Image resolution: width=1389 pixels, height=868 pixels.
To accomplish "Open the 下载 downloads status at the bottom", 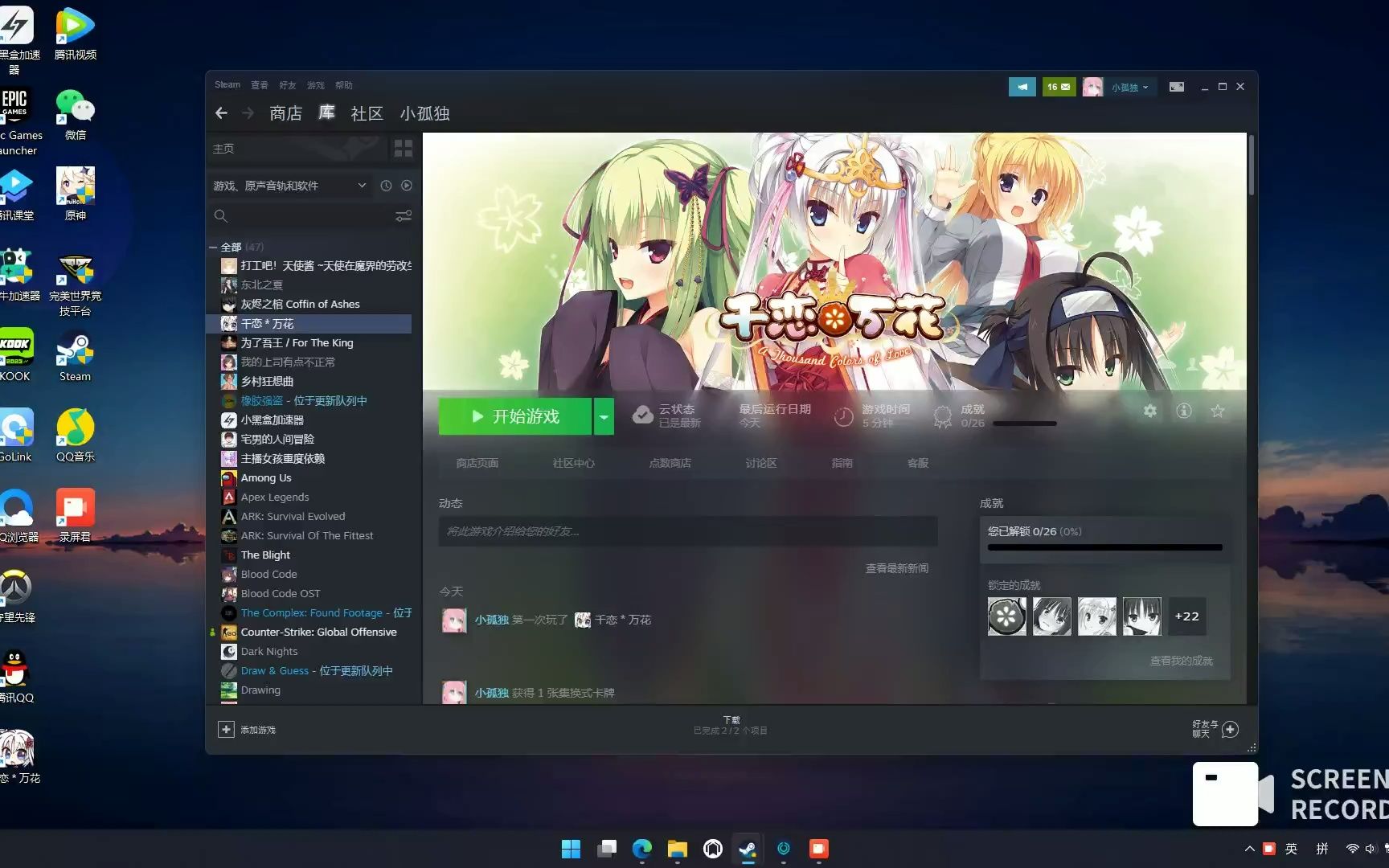I will (x=731, y=725).
